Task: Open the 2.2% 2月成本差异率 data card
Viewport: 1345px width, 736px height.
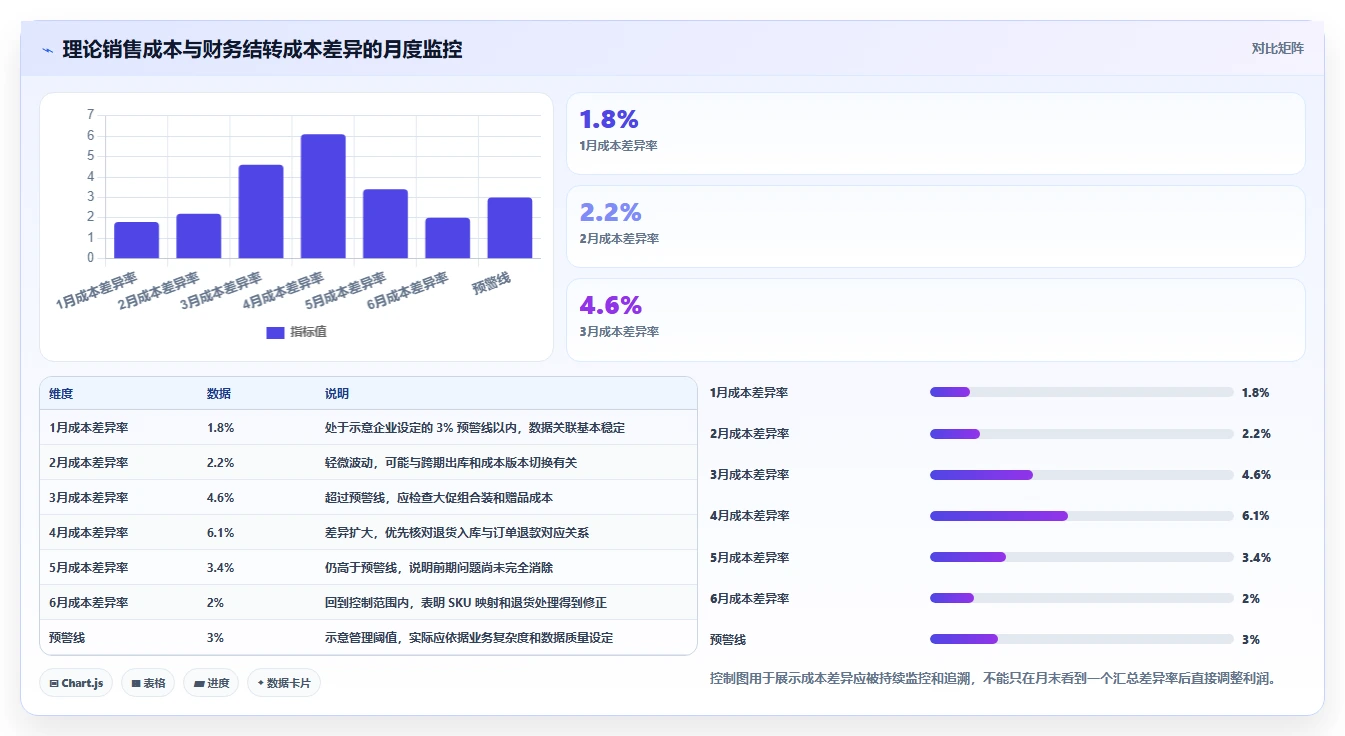Action: click(936, 227)
